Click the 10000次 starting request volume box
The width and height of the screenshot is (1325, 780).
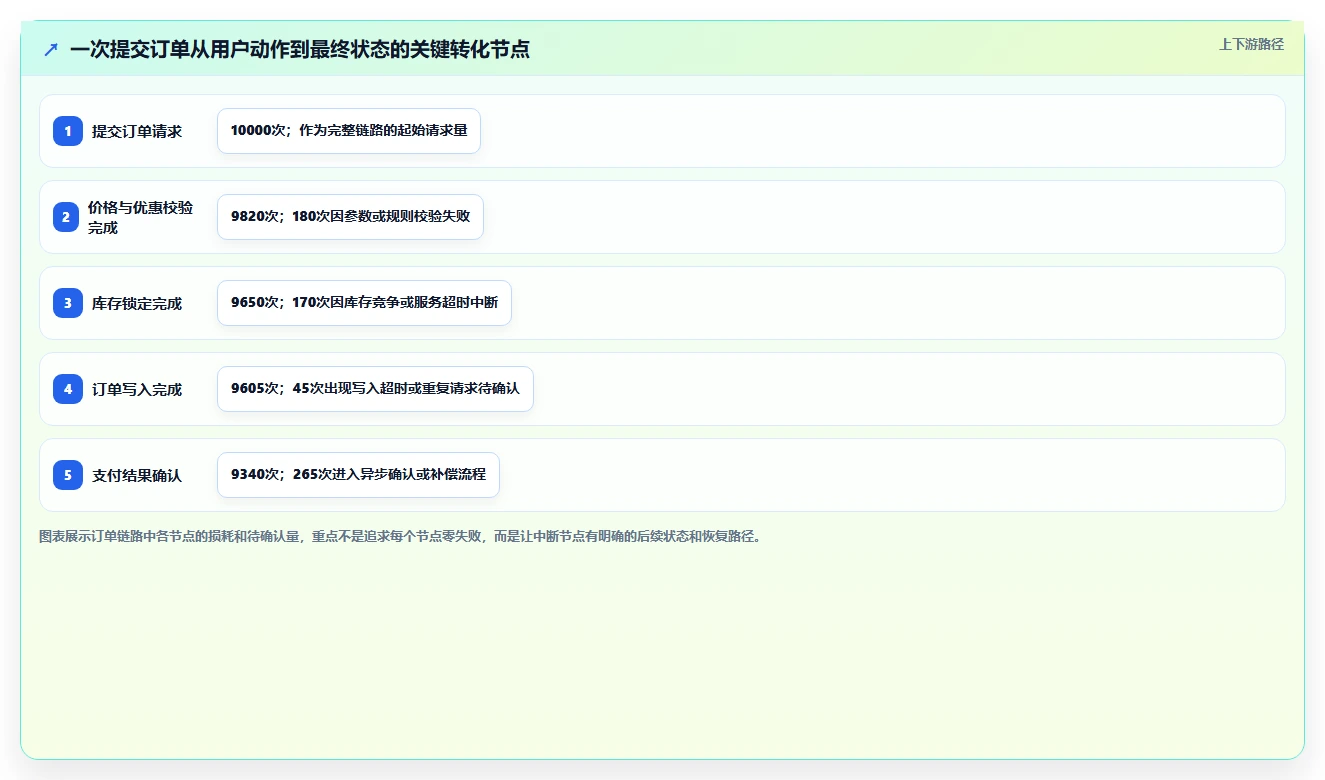click(x=349, y=131)
